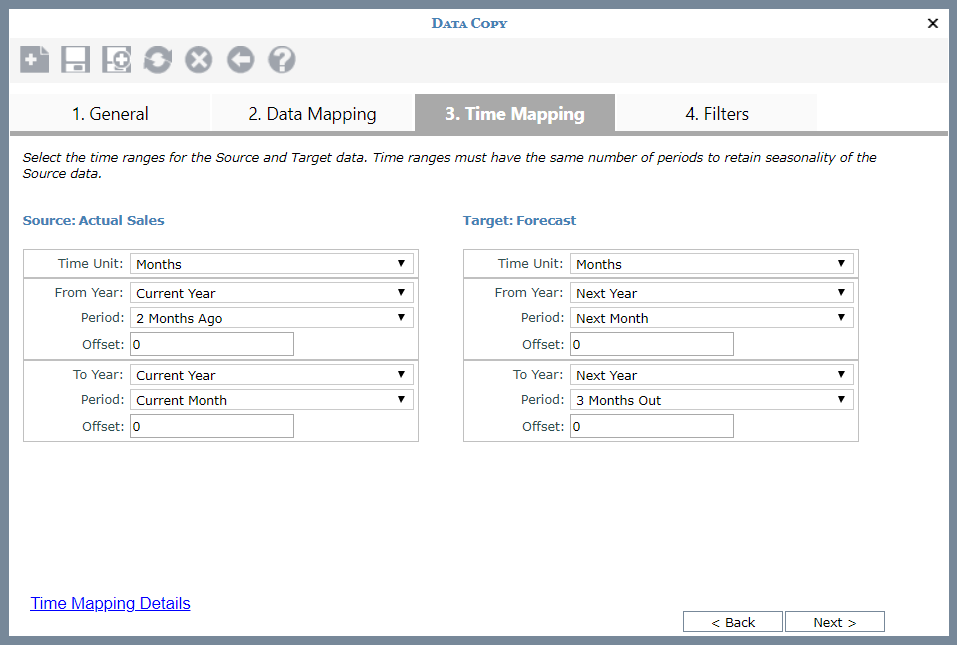Open Source To Year Current Year dropdown

click(272, 374)
